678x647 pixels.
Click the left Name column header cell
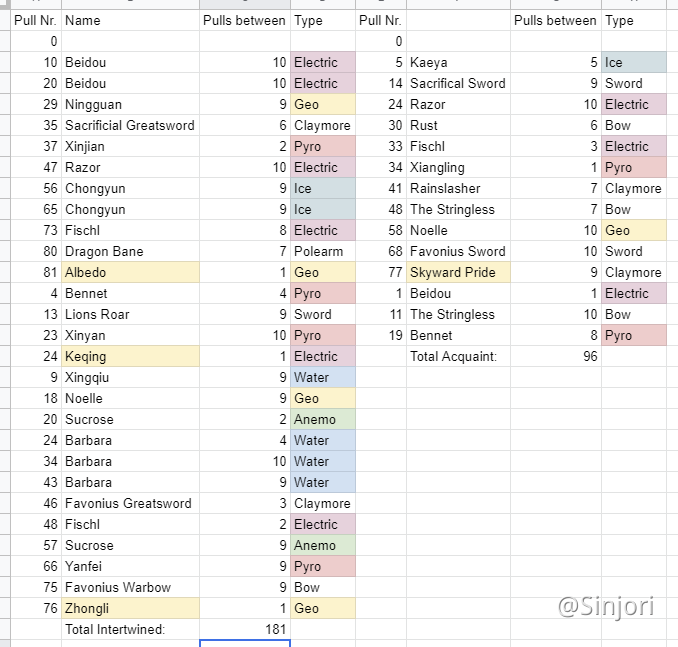[130, 20]
